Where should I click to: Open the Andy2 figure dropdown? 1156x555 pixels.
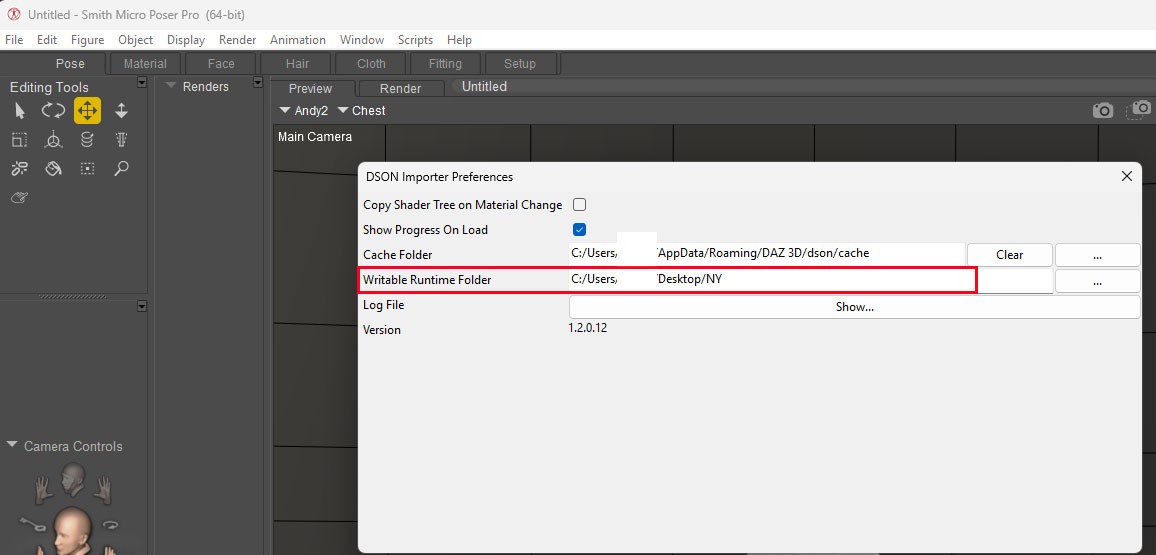(304, 111)
